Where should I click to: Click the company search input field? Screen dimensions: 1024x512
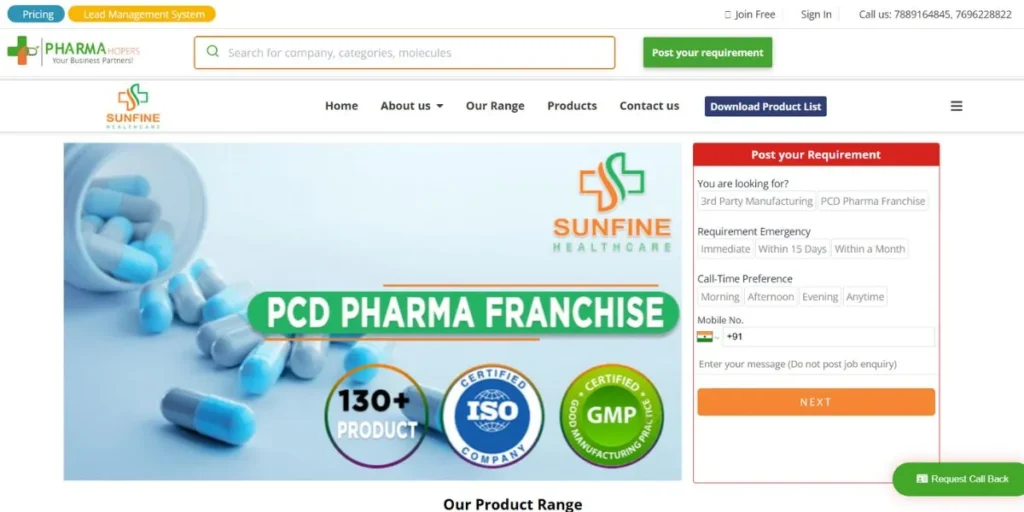(404, 52)
